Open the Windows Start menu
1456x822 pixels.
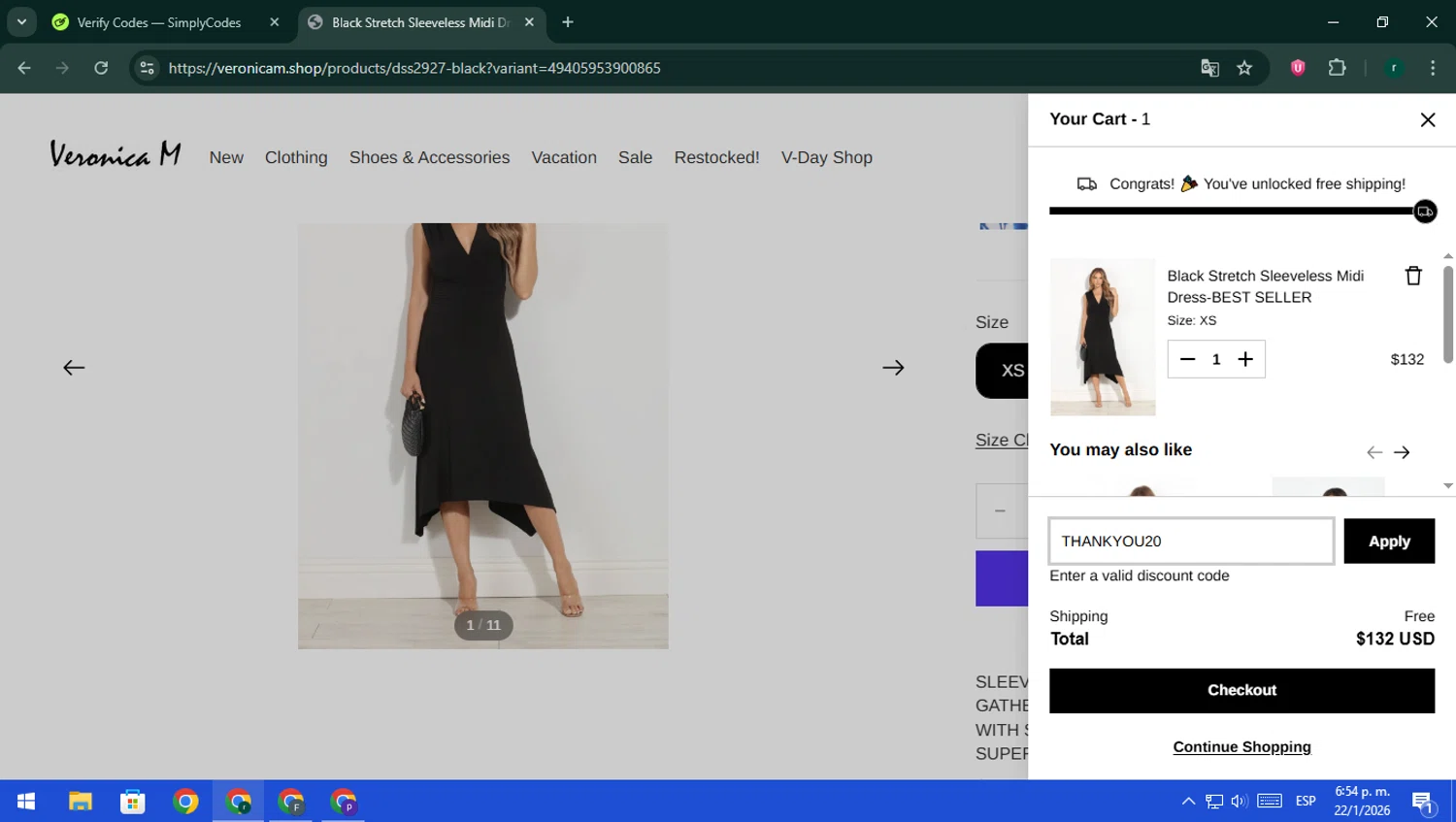26,802
